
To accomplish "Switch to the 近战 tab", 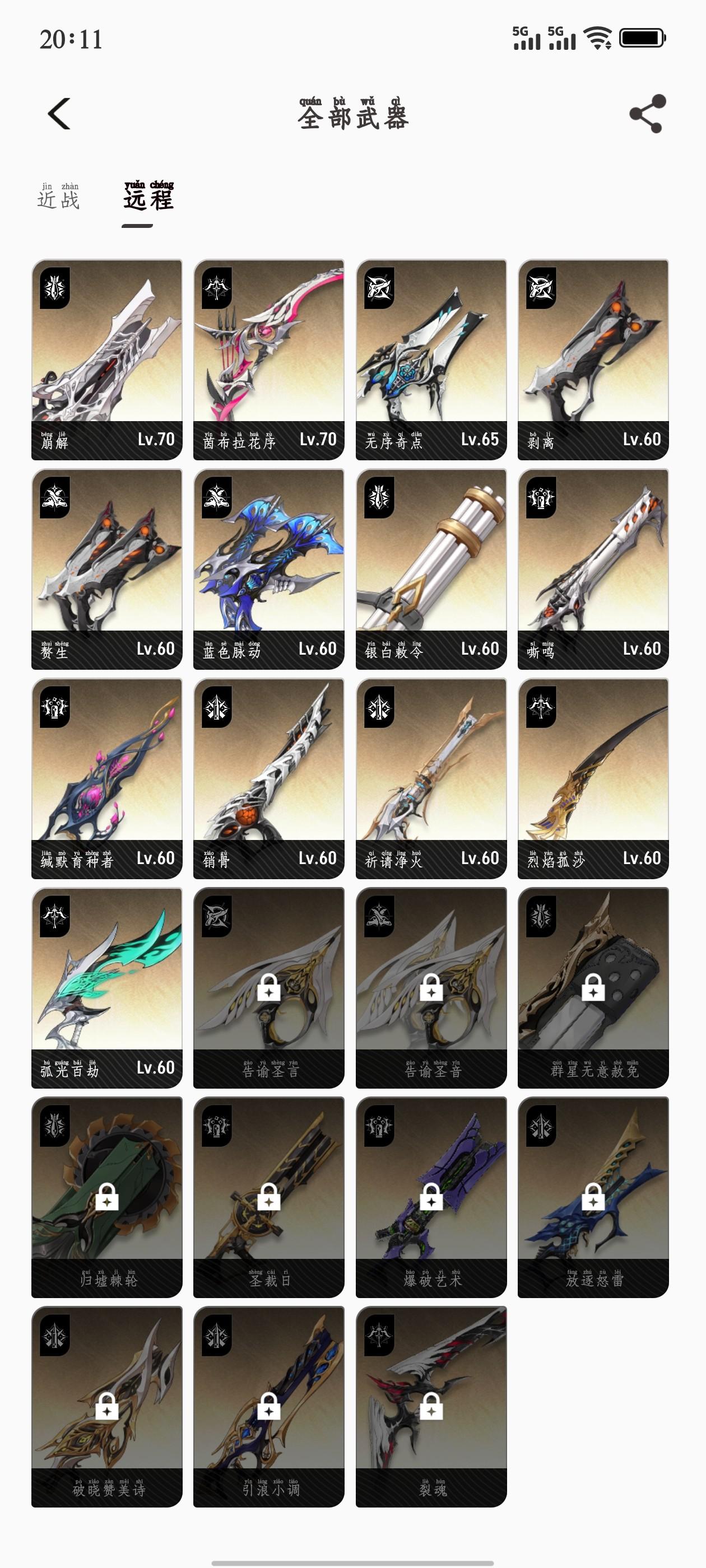I will click(58, 197).
